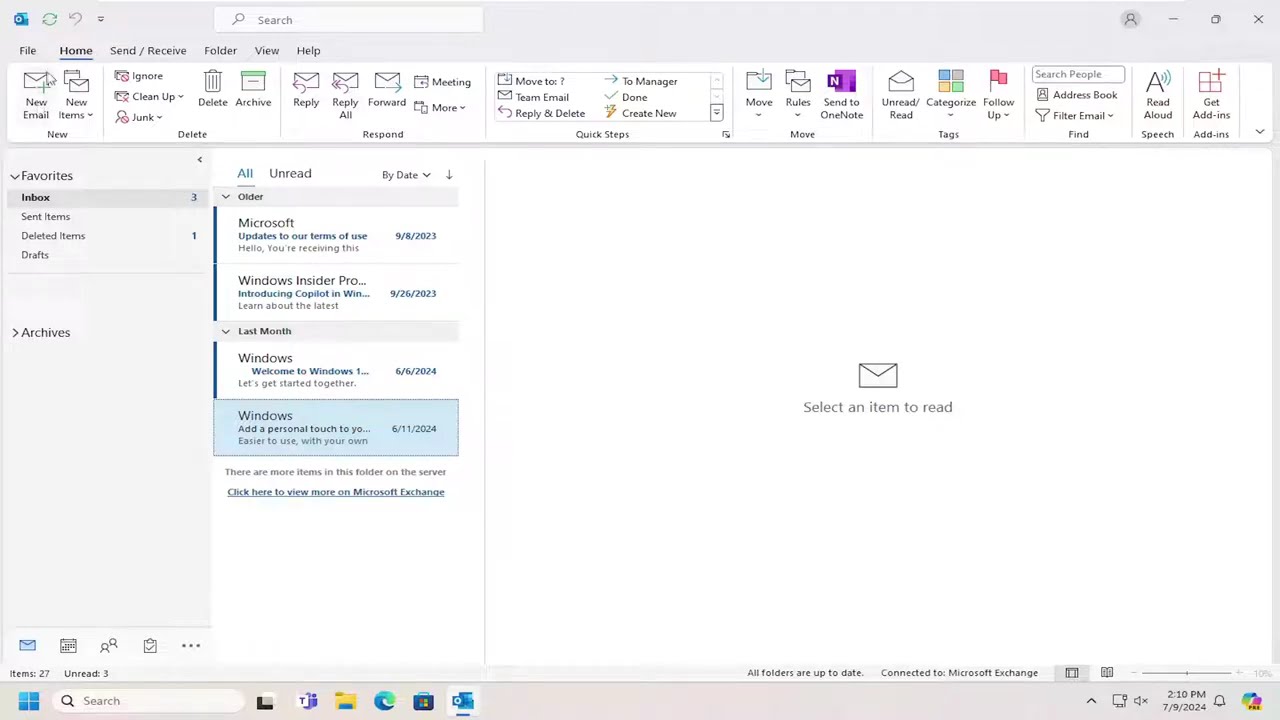Create New quick step
This screenshot has height=720, width=1280.
tap(640, 113)
